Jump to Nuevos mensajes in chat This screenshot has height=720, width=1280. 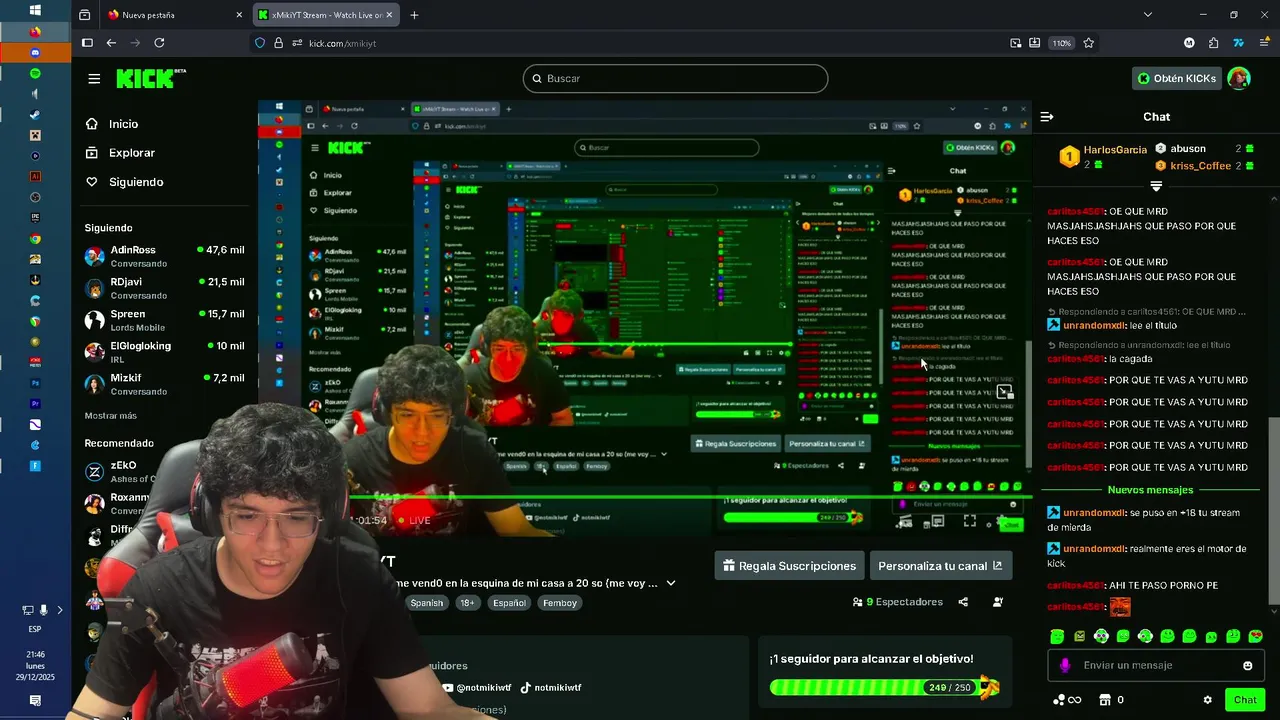point(1150,490)
